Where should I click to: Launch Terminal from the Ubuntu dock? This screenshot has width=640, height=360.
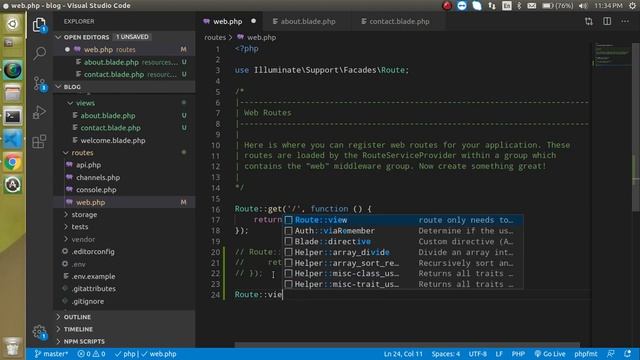tap(13, 117)
